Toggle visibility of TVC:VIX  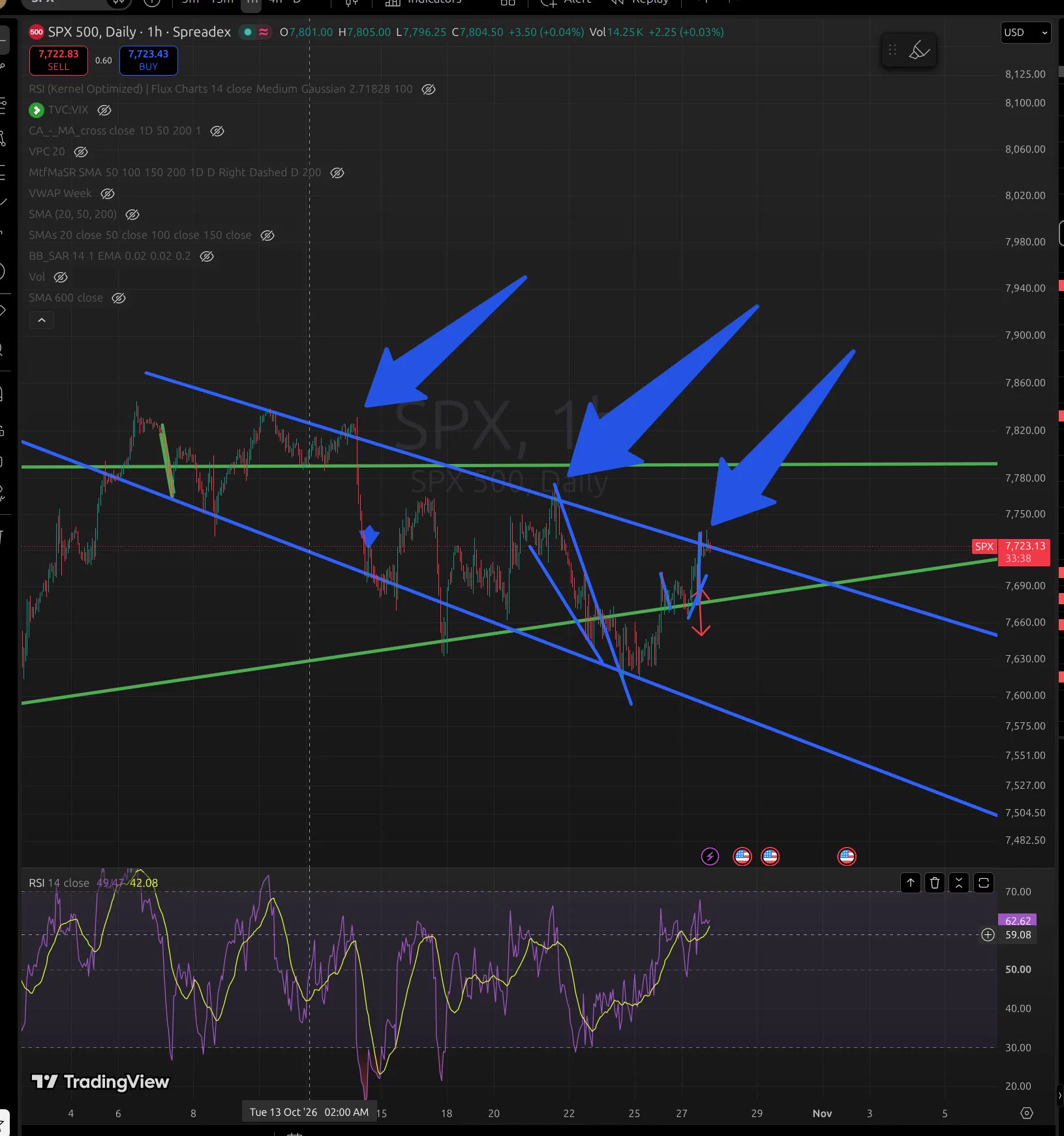[104, 110]
